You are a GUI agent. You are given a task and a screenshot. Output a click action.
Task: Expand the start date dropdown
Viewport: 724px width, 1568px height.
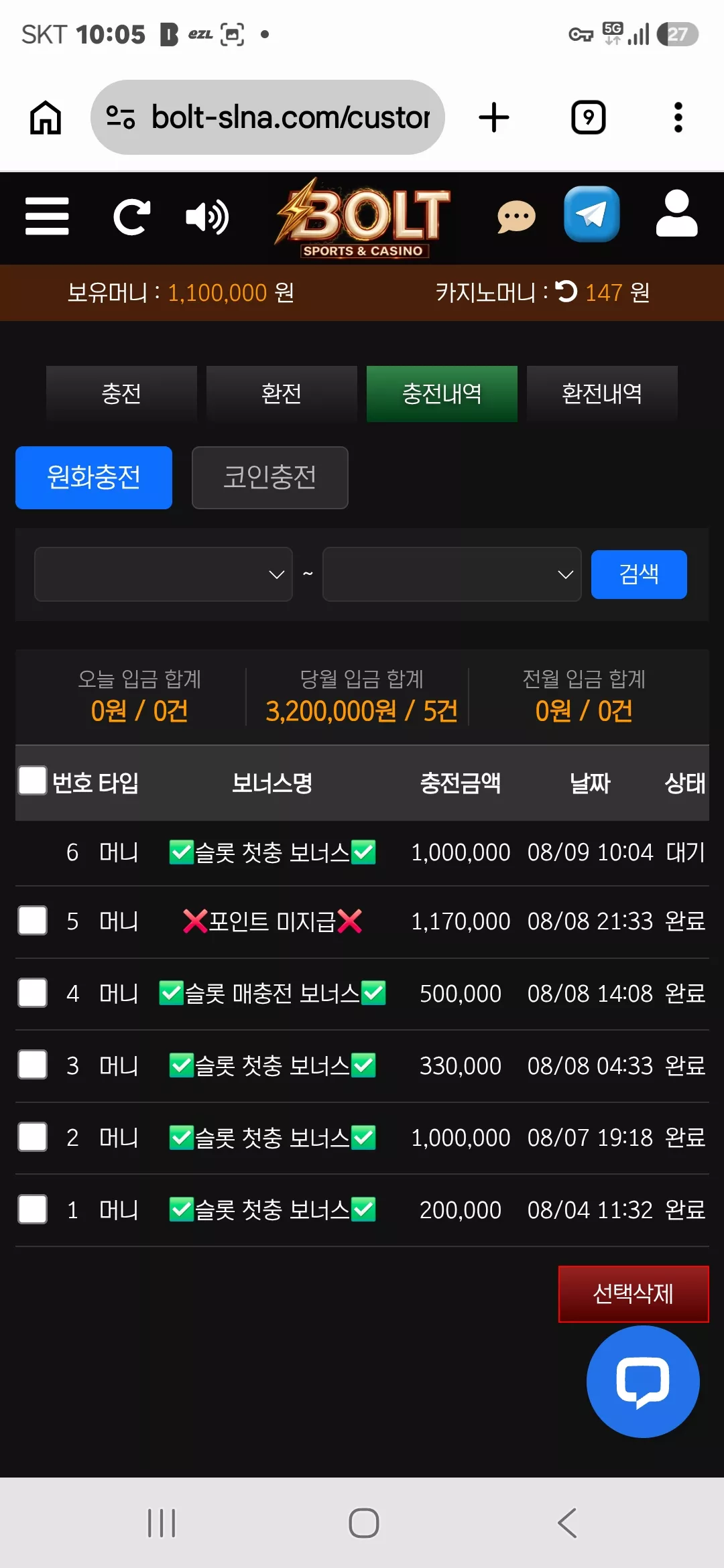[164, 574]
